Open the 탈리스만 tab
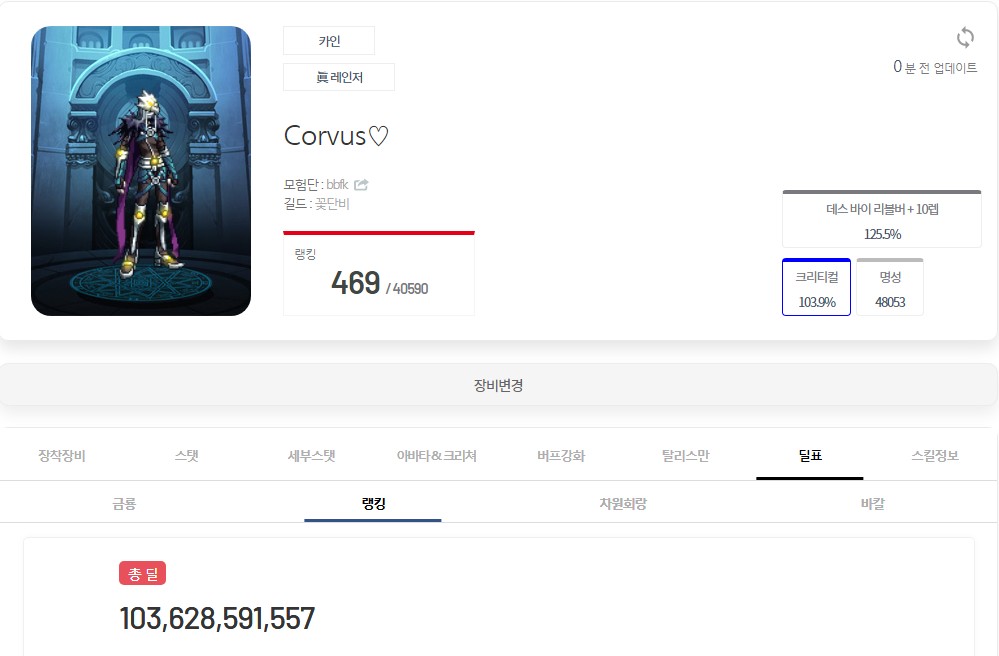Image resolution: width=999 pixels, height=656 pixels. (x=686, y=456)
